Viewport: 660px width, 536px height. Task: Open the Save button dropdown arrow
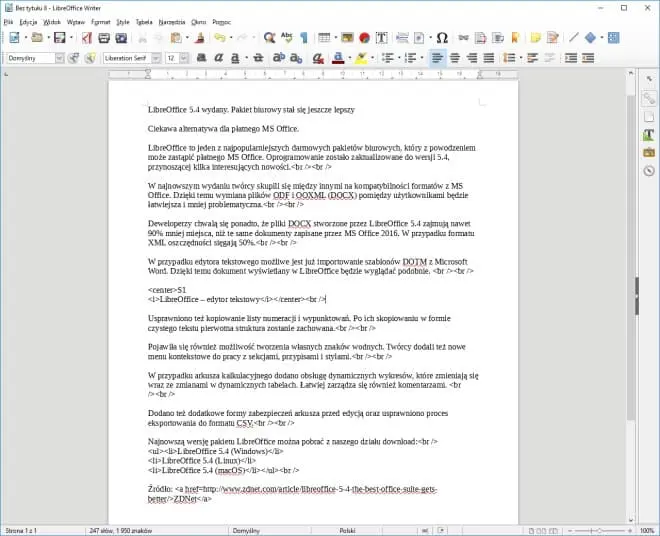71,38
